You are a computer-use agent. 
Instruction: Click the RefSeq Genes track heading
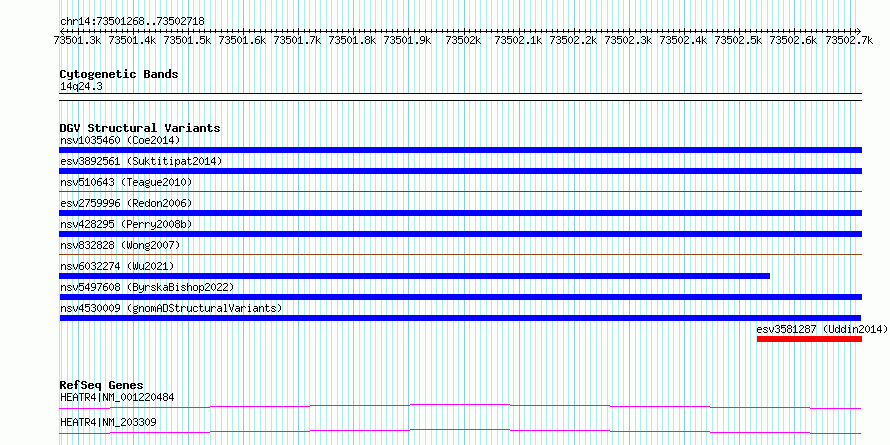tap(101, 386)
